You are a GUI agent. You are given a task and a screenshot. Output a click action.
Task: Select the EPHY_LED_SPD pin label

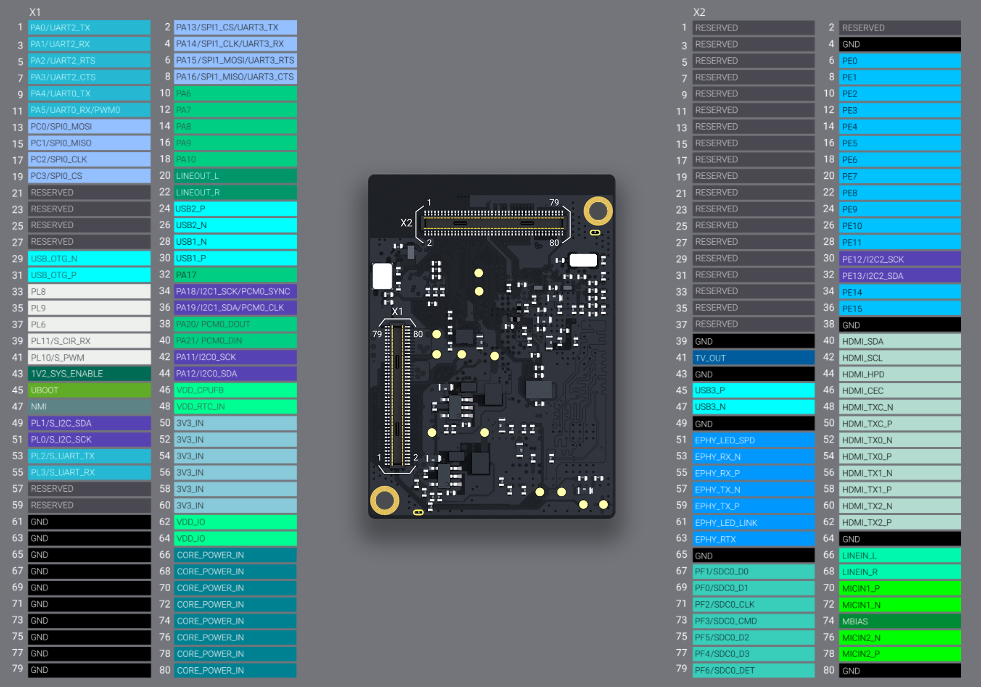click(753, 440)
